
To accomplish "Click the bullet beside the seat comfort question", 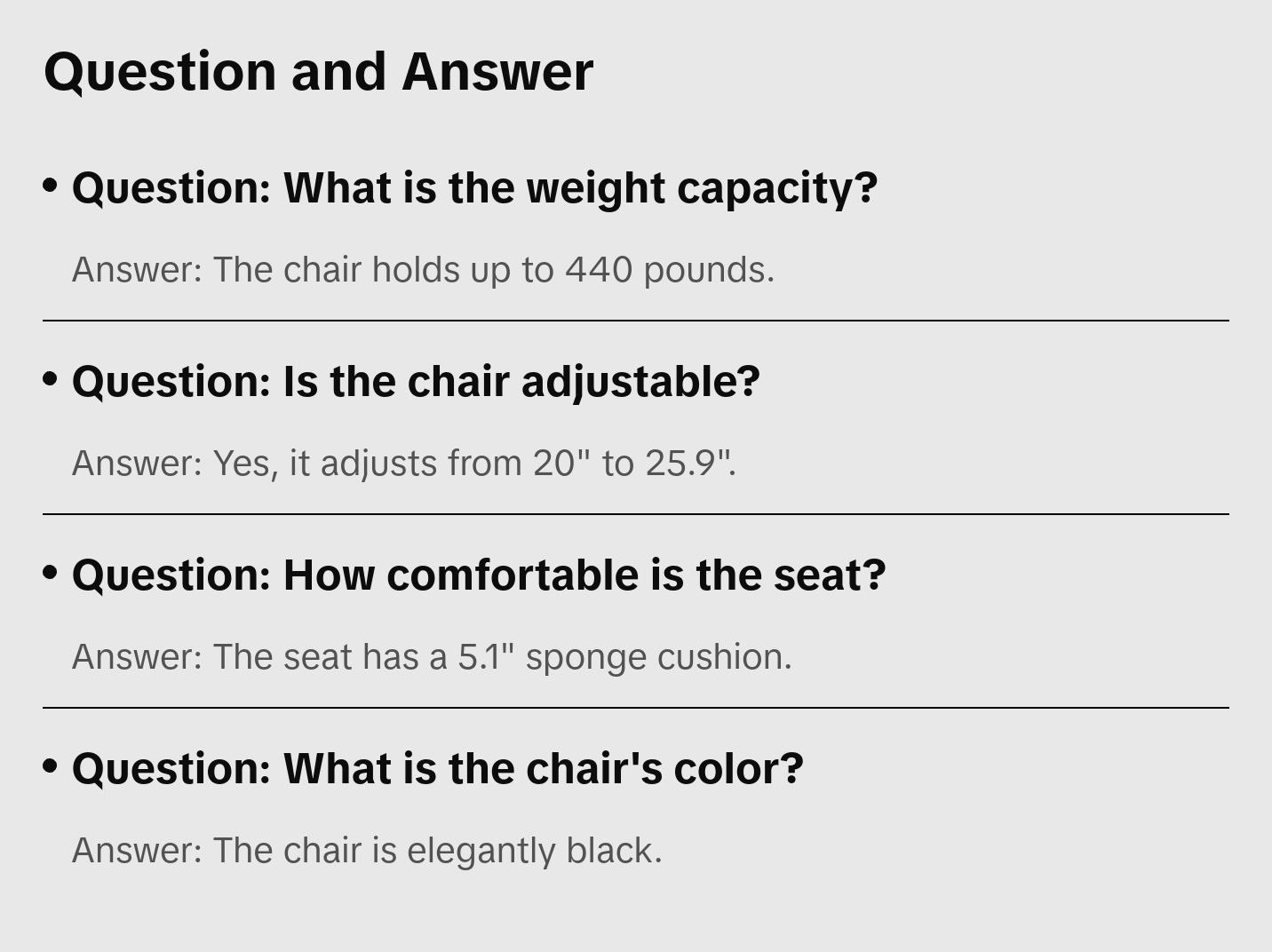I will pos(51,572).
